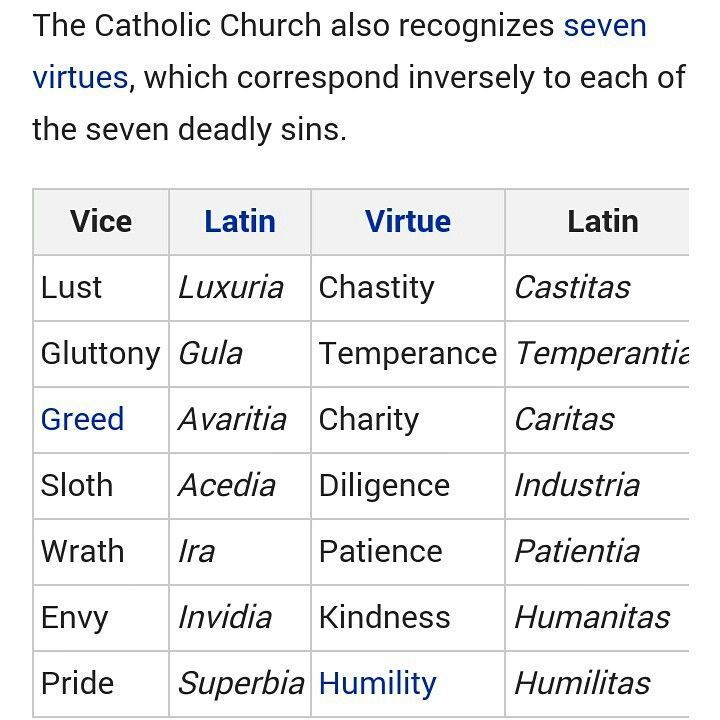Click the Diligence cell
This screenshot has height=720, width=720.
point(408,486)
